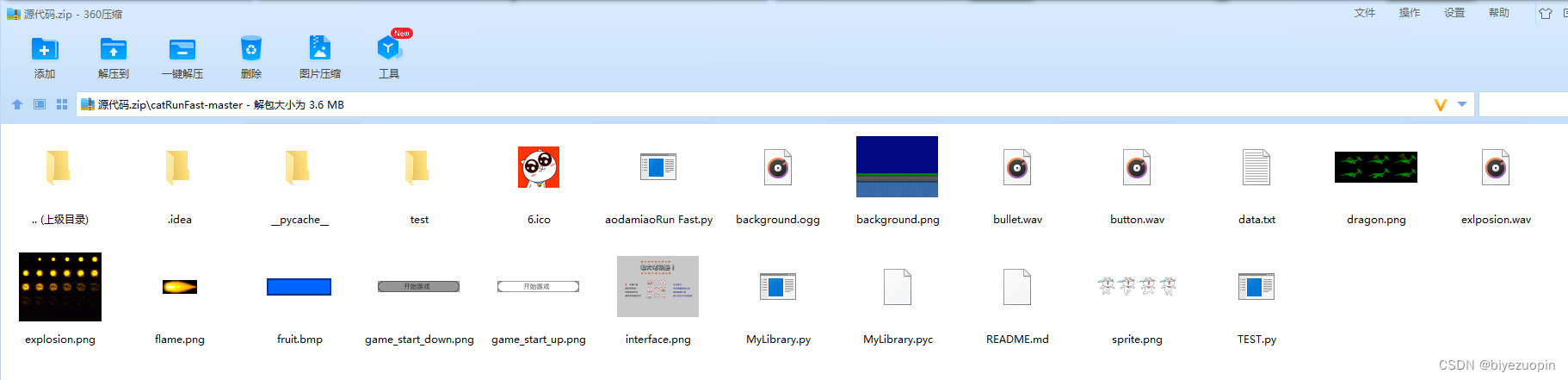Image resolution: width=1568 pixels, height=380 pixels.
Task: Switch to grid thumbnail view icon
Action: pos(62,104)
